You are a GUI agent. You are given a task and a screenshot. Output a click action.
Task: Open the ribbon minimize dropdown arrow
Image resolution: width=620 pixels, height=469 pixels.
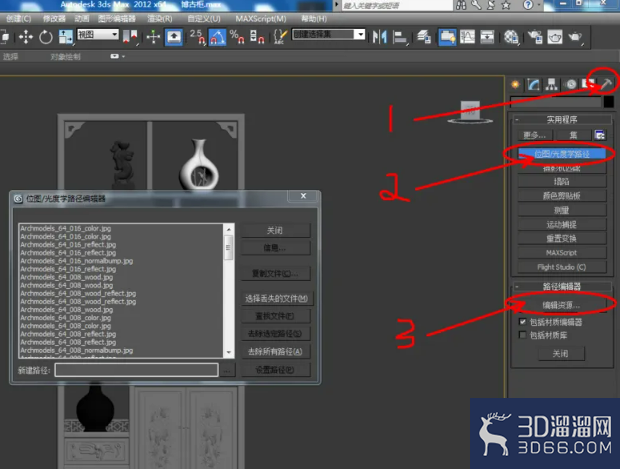(123, 57)
